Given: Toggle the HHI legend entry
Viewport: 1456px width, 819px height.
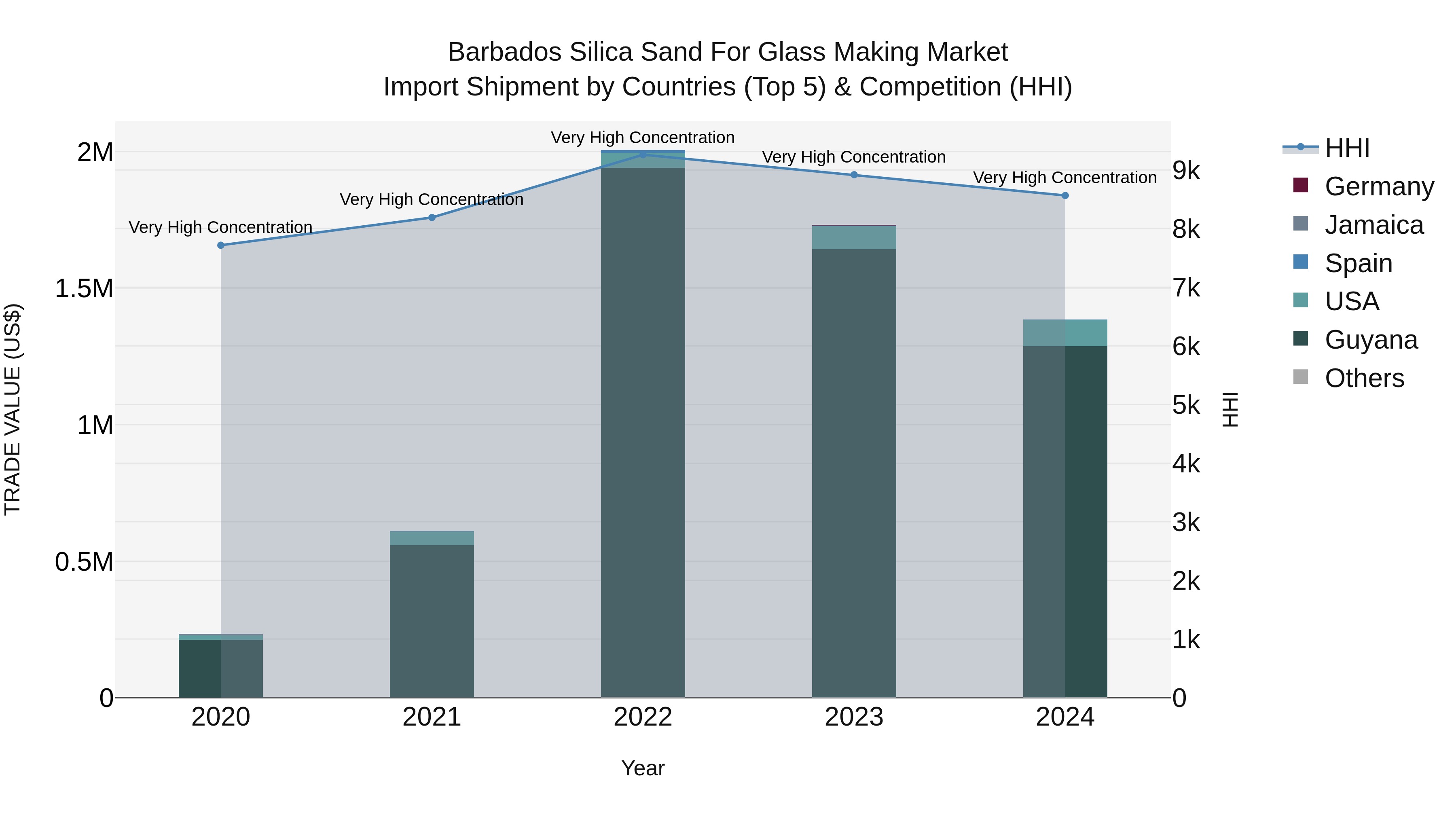Looking at the screenshot, I should [x=1326, y=148].
